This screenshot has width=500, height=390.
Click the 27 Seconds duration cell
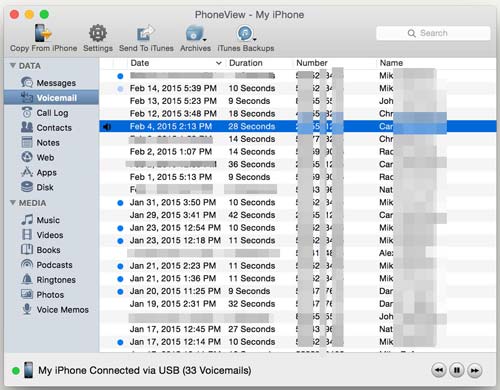252,329
